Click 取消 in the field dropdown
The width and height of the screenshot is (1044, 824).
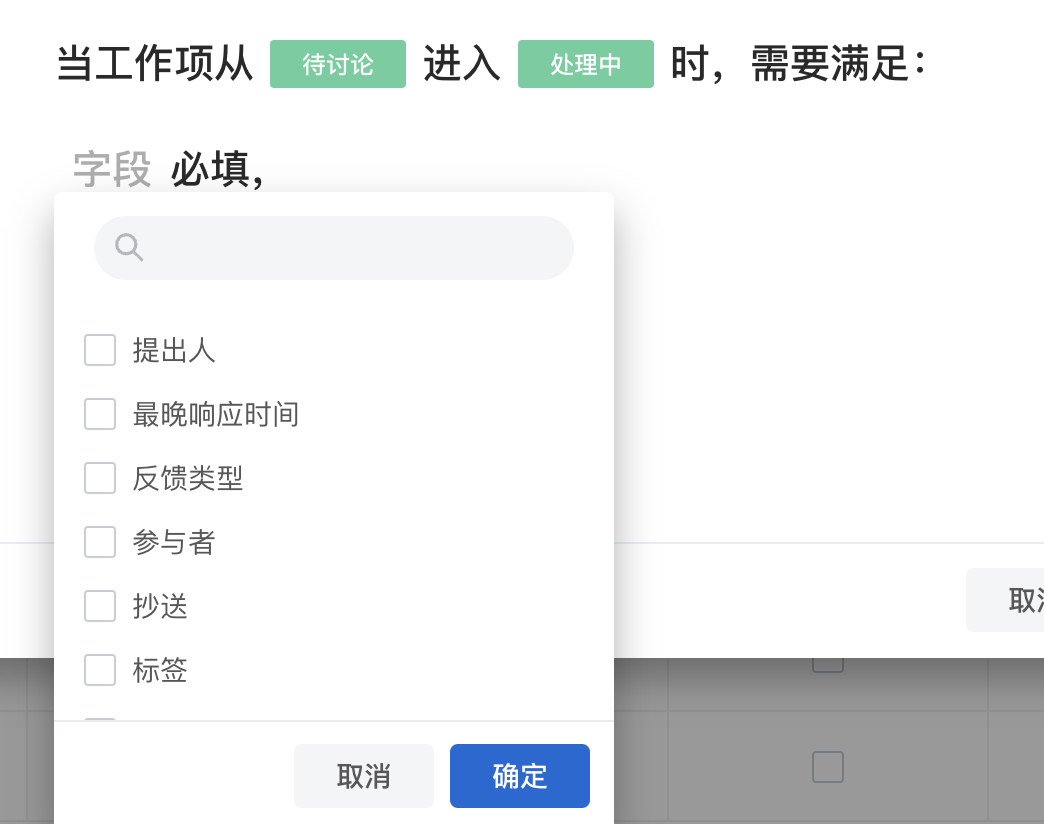tap(364, 776)
